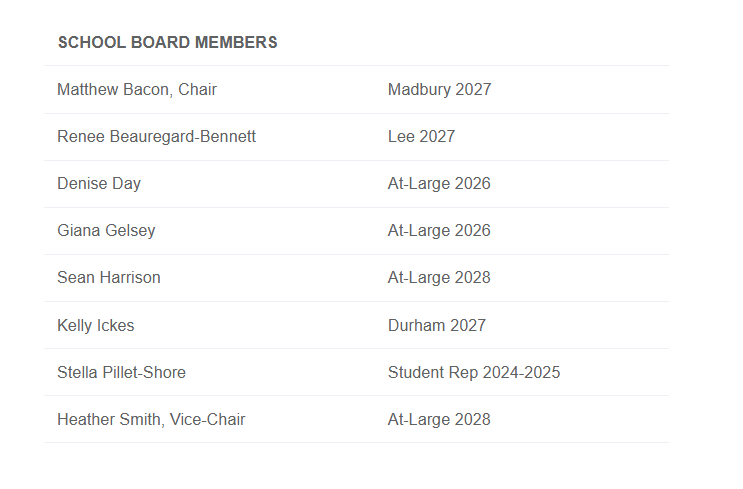Select Sean Harrison in the table
Screen dimensions: 743x489
pos(108,278)
